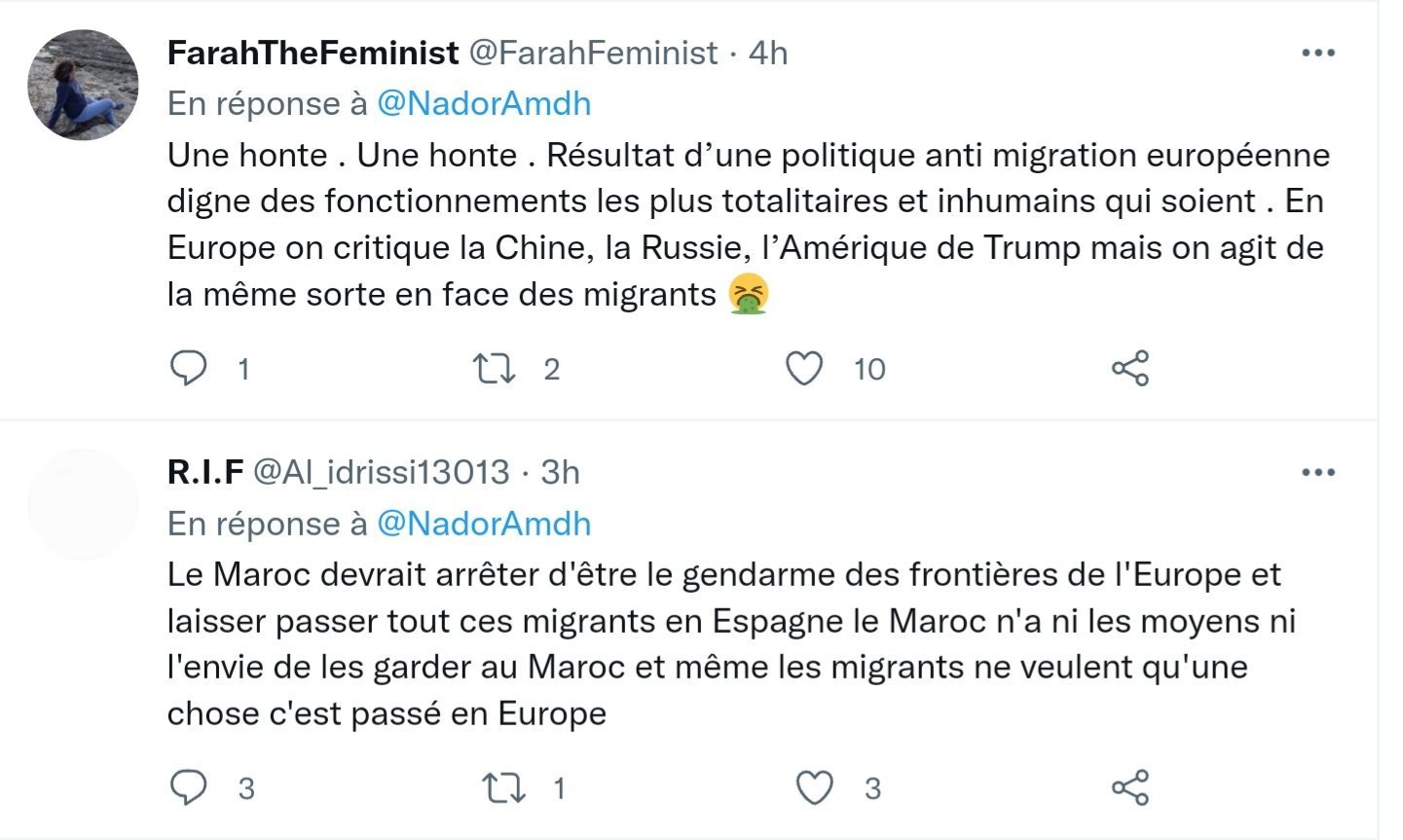Open more options on R.I.F's tweet
This screenshot has height=840, width=1403.
pyautogui.click(x=1318, y=473)
